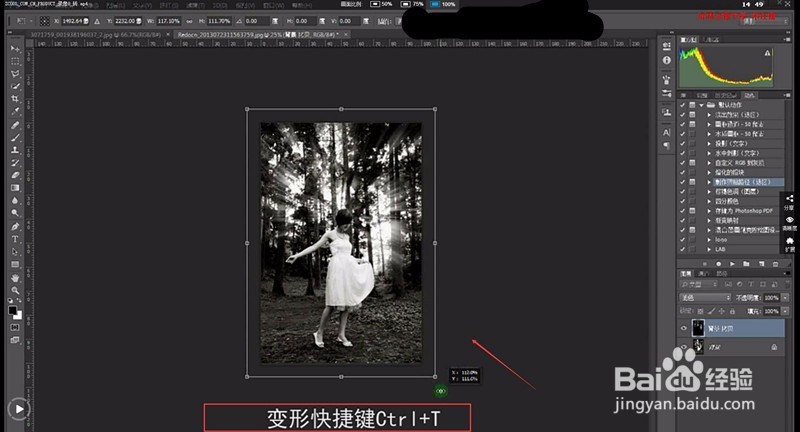Image resolution: width=800 pixels, height=432 pixels.
Task: Open the opacity slider dropdown arrow
Action: [x=785, y=298]
